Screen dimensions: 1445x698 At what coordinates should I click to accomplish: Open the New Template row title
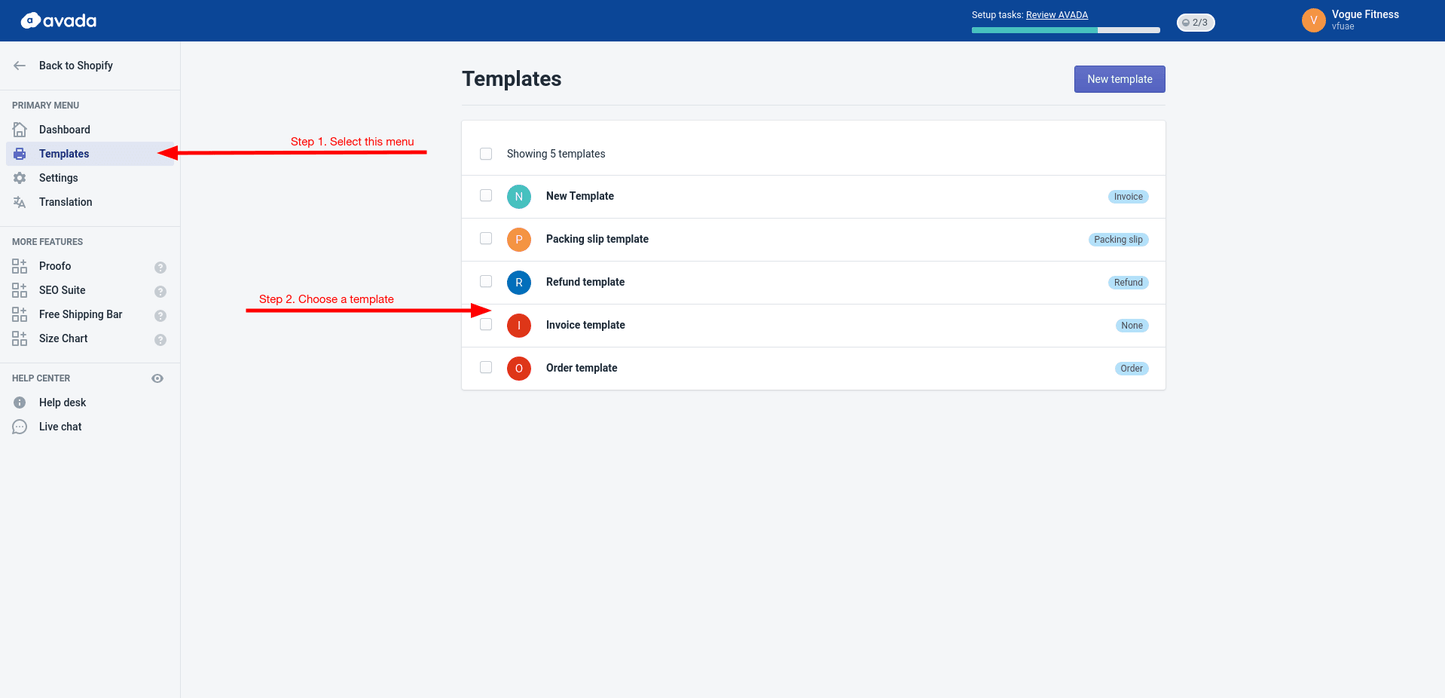click(x=580, y=197)
